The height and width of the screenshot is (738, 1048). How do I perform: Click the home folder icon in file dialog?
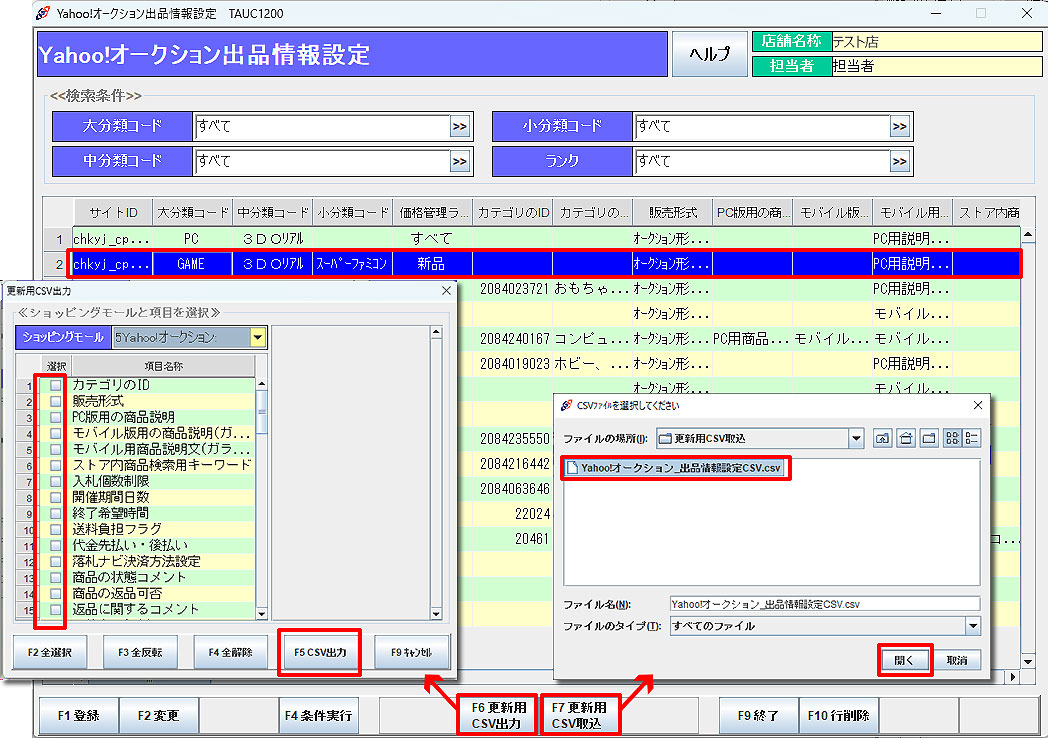(x=905, y=438)
